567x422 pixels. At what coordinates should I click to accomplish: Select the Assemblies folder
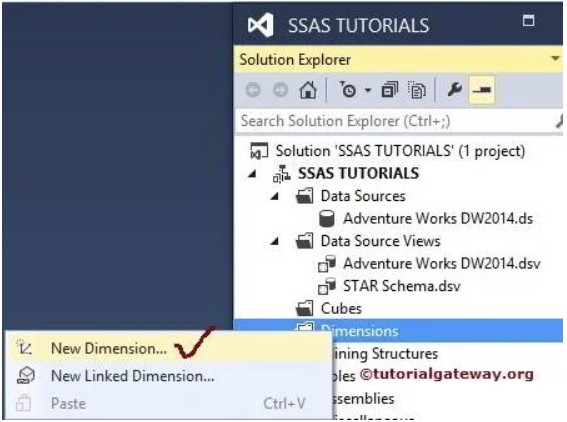tap(363, 398)
